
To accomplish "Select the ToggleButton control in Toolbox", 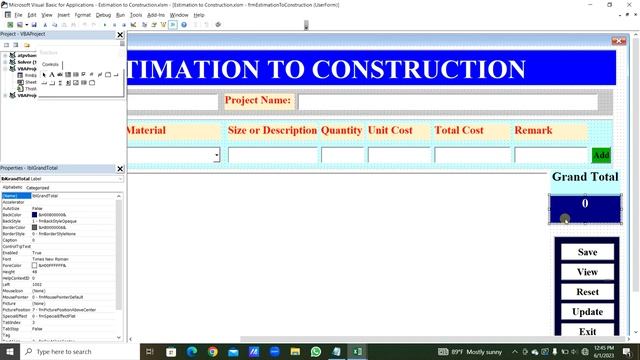I will [x=100, y=75].
